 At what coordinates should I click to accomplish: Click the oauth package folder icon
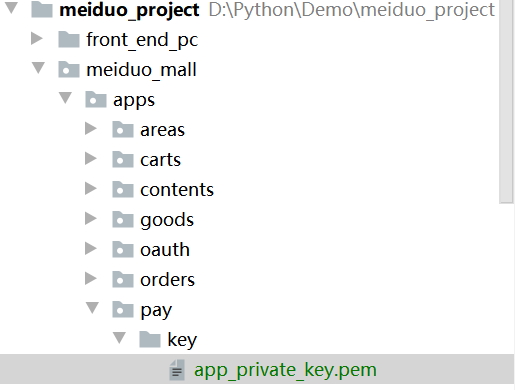click(123, 250)
